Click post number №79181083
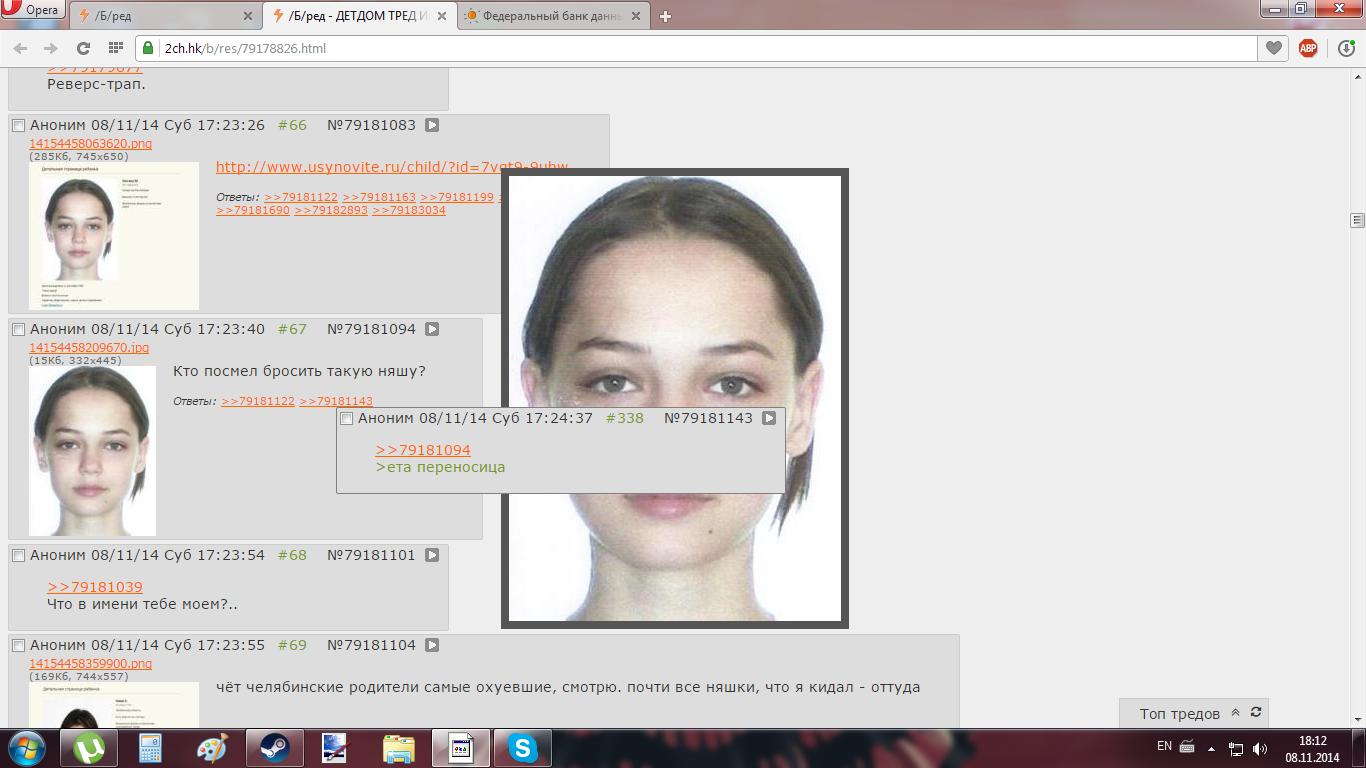Screen dimensions: 1366x768 [x=371, y=125]
